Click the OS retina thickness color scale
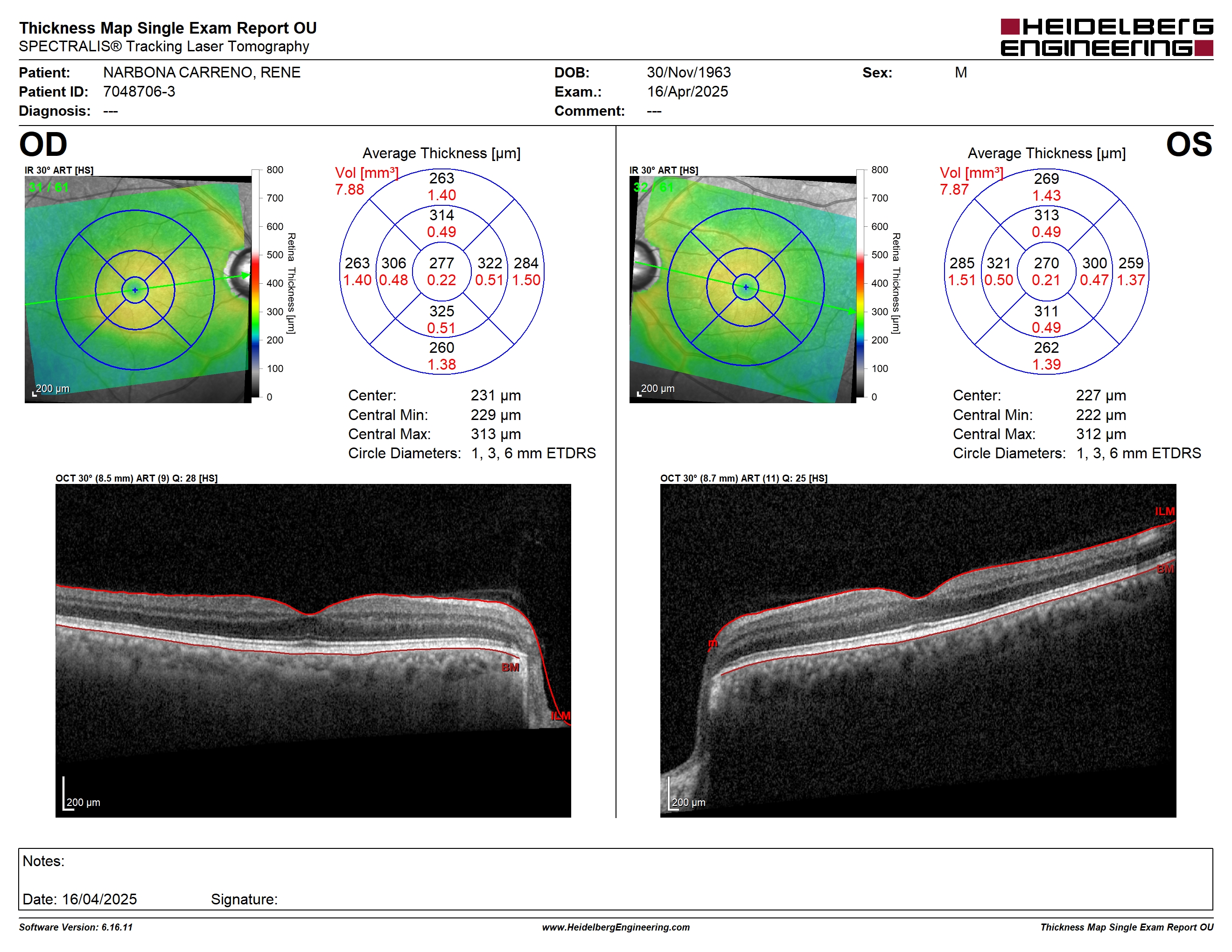This screenshot has width=1232, height=952. tap(860, 283)
